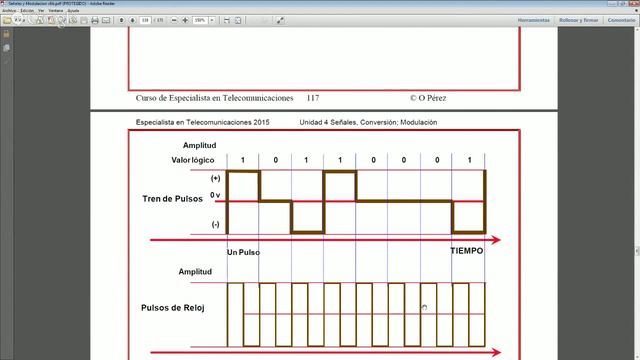Click the zoom percentage field
640x360 pixels.
click(200, 20)
